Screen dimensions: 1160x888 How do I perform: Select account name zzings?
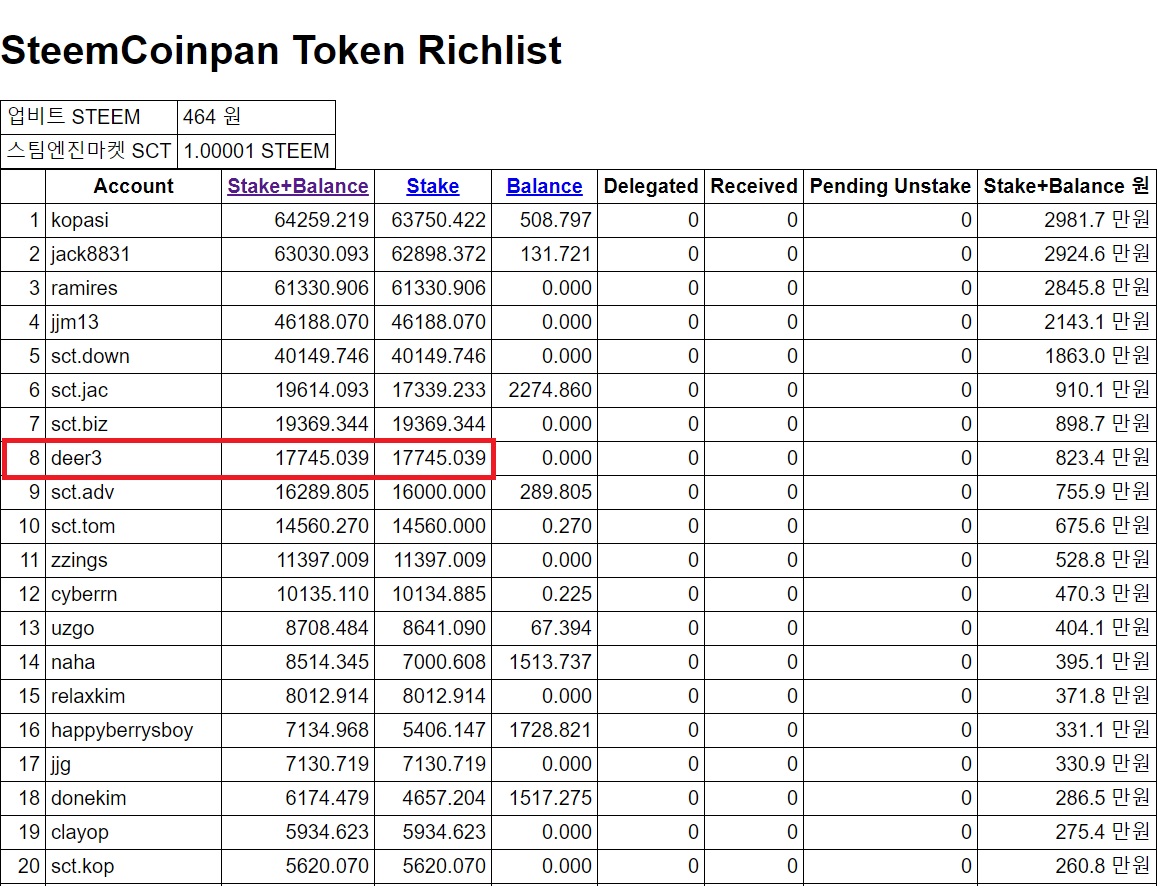coord(79,560)
